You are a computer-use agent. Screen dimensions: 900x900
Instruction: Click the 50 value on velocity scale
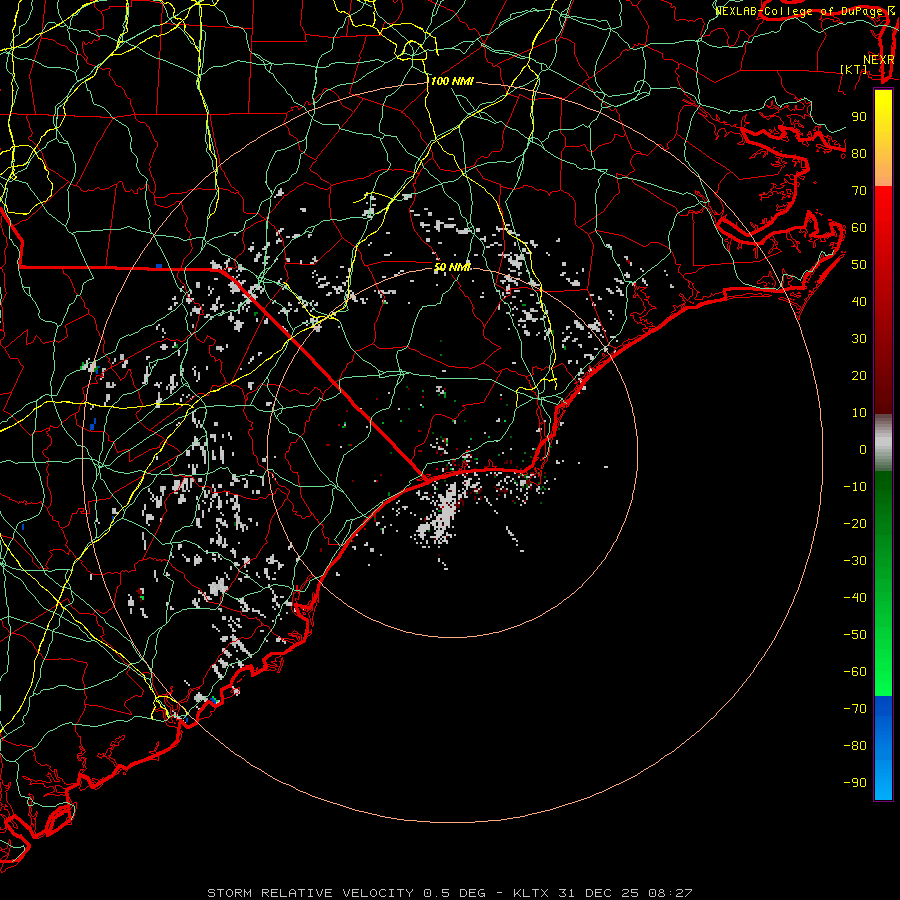pyautogui.click(x=859, y=265)
